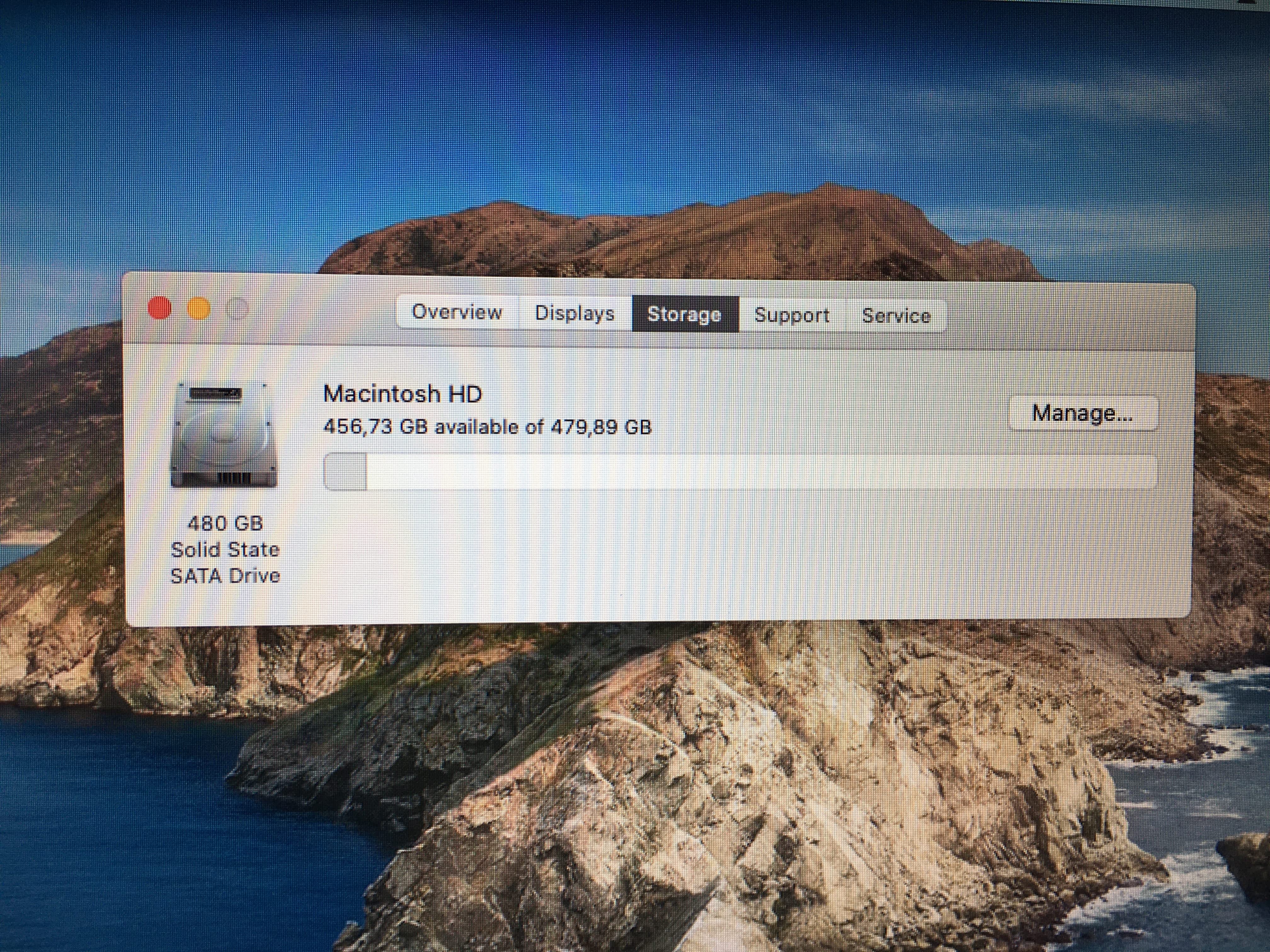Click the used-space segment of storage bar
Image resolution: width=1270 pixels, height=952 pixels.
click(x=345, y=472)
